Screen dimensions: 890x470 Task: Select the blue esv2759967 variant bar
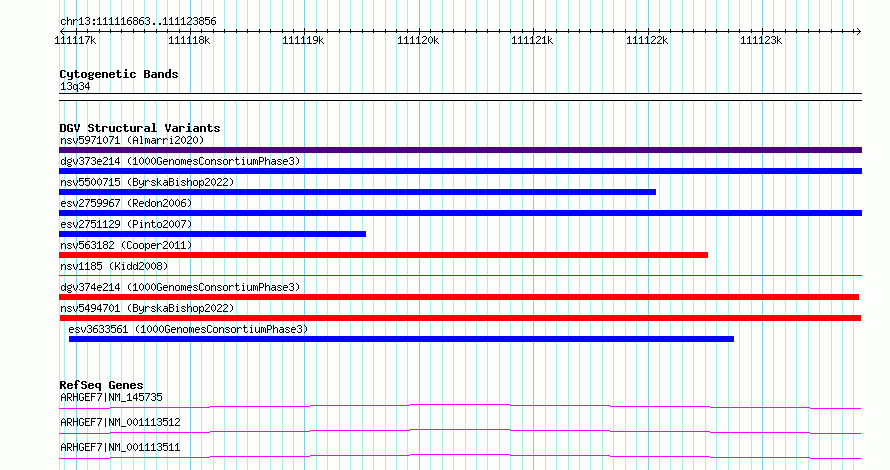(460, 213)
